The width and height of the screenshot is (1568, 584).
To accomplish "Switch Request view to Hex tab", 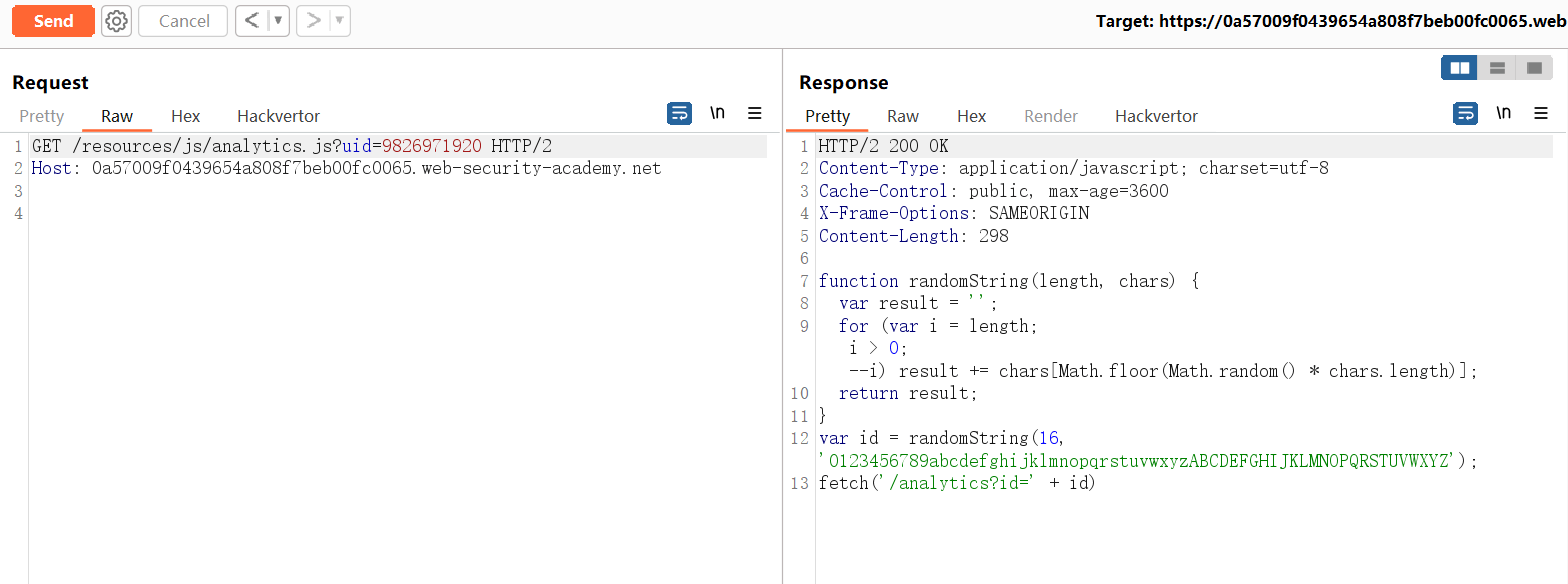I will (185, 116).
